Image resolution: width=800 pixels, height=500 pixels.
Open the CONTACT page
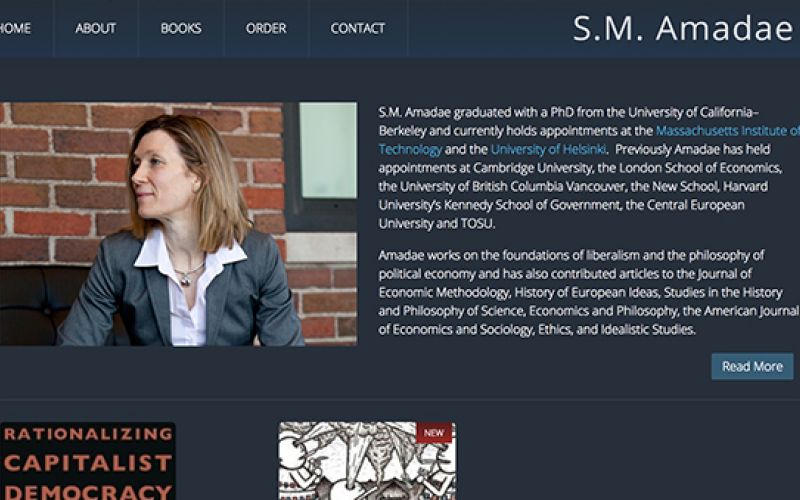358,28
